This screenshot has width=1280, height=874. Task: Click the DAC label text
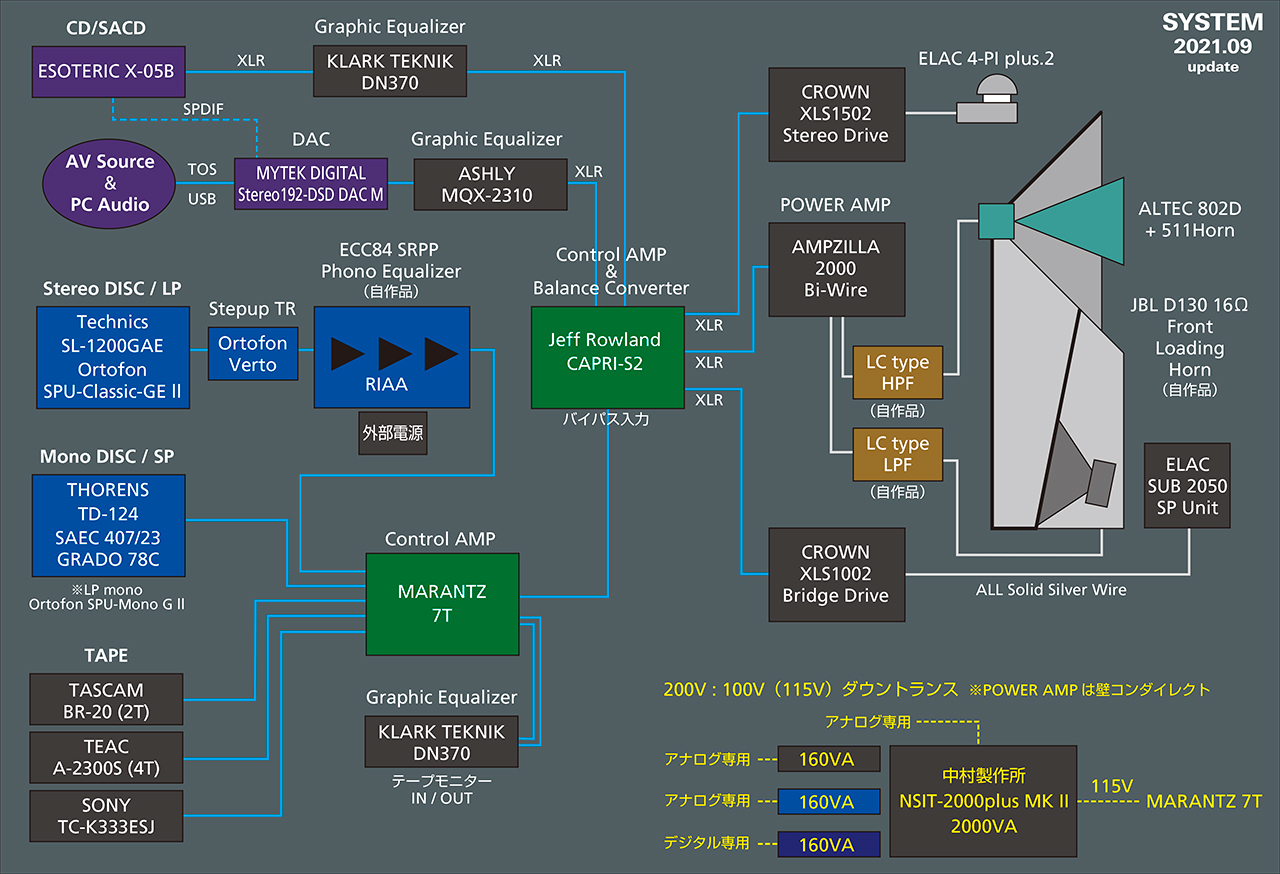pos(311,140)
